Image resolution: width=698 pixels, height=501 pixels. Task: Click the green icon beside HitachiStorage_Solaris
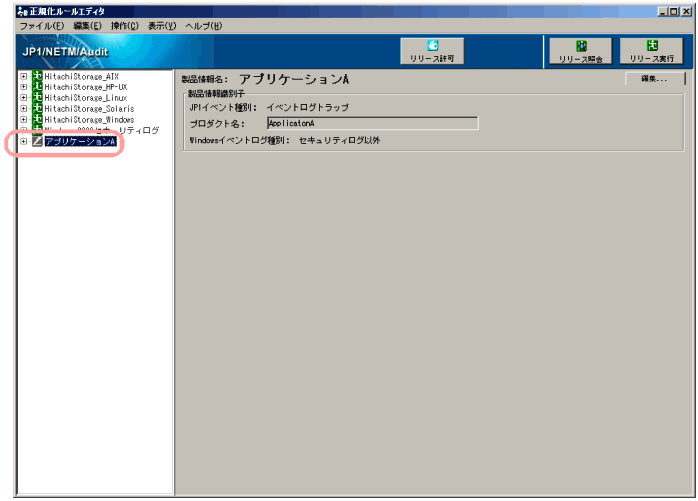(x=37, y=108)
